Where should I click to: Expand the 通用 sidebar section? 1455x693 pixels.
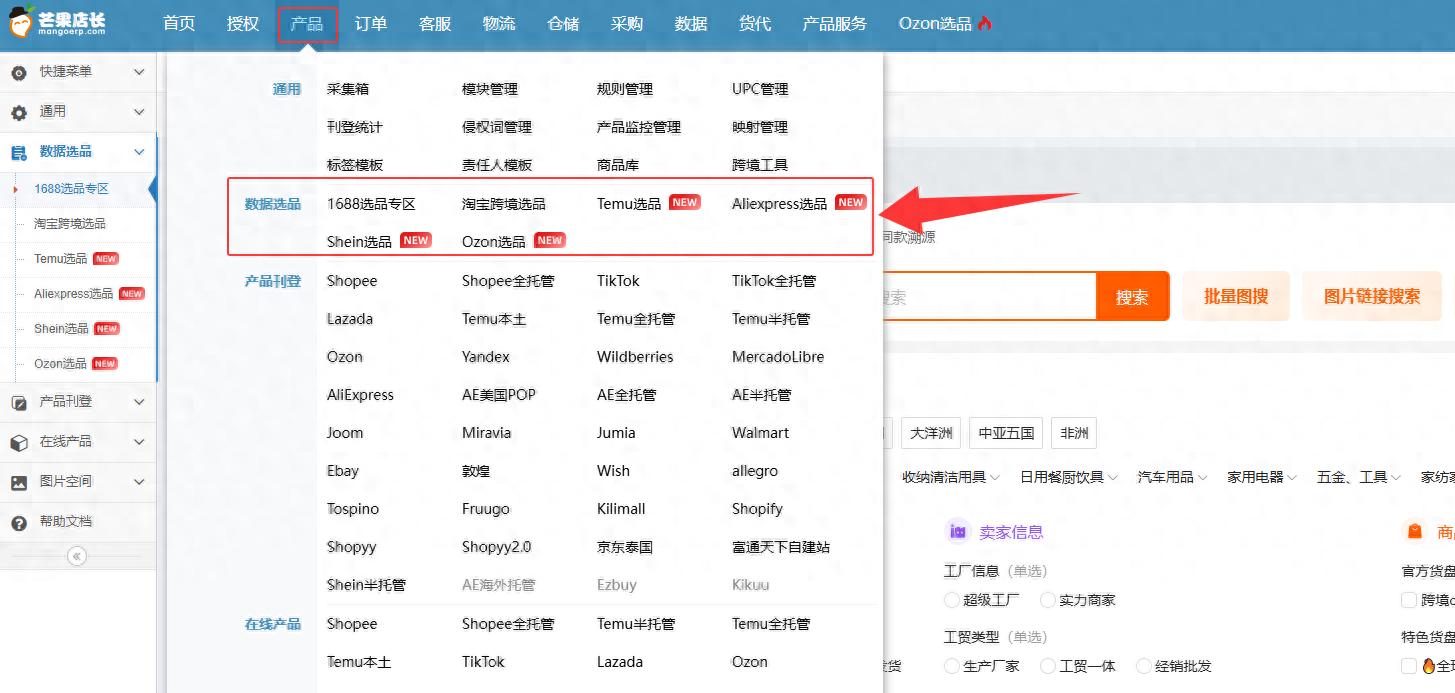(139, 112)
